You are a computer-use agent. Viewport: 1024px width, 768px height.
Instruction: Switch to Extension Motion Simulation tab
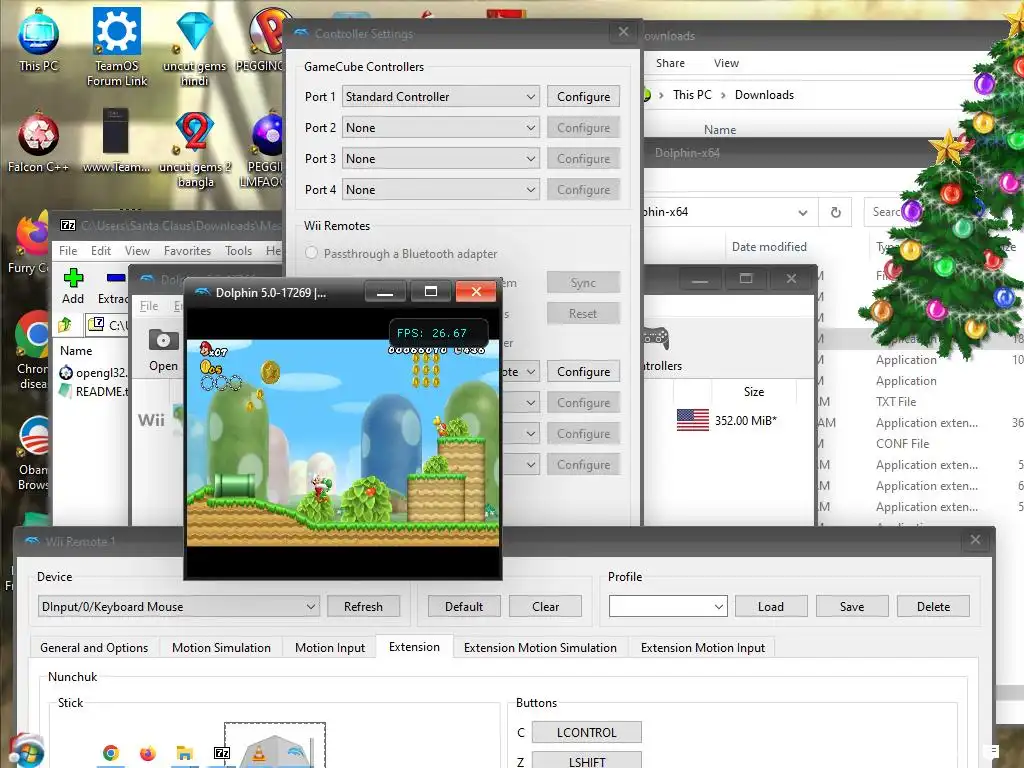pos(540,648)
